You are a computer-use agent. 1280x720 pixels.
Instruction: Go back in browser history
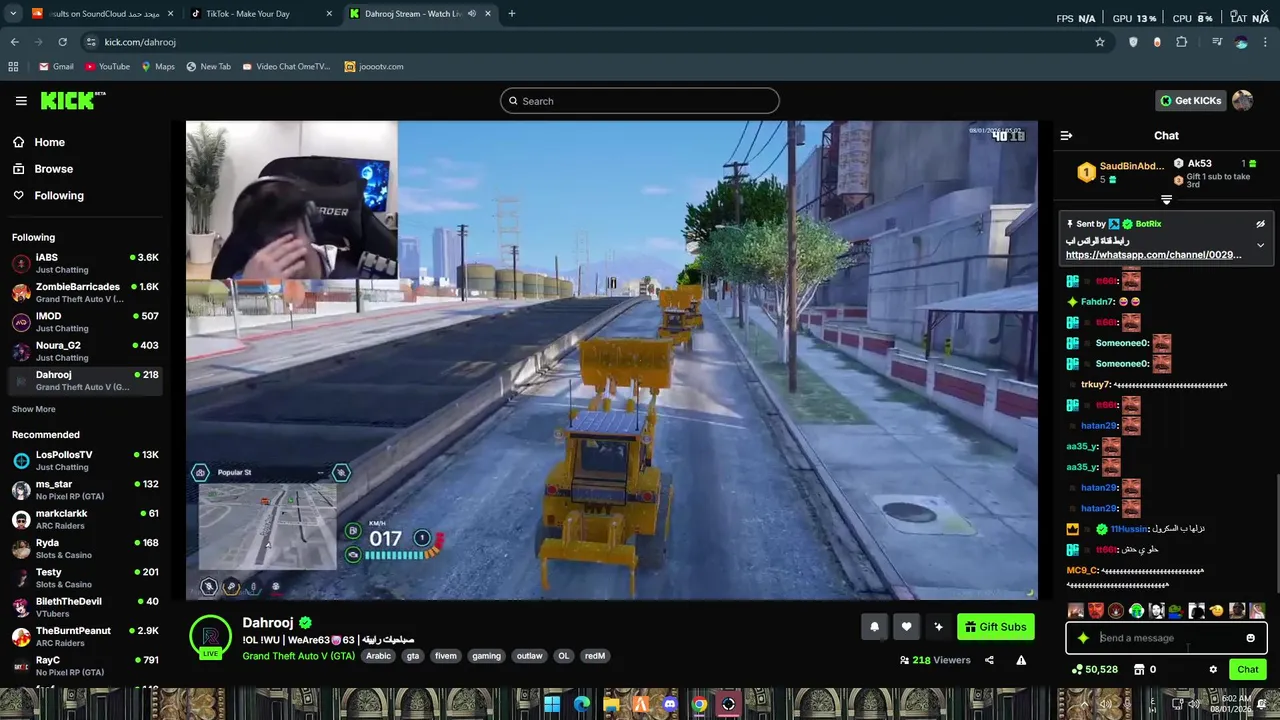click(x=14, y=42)
